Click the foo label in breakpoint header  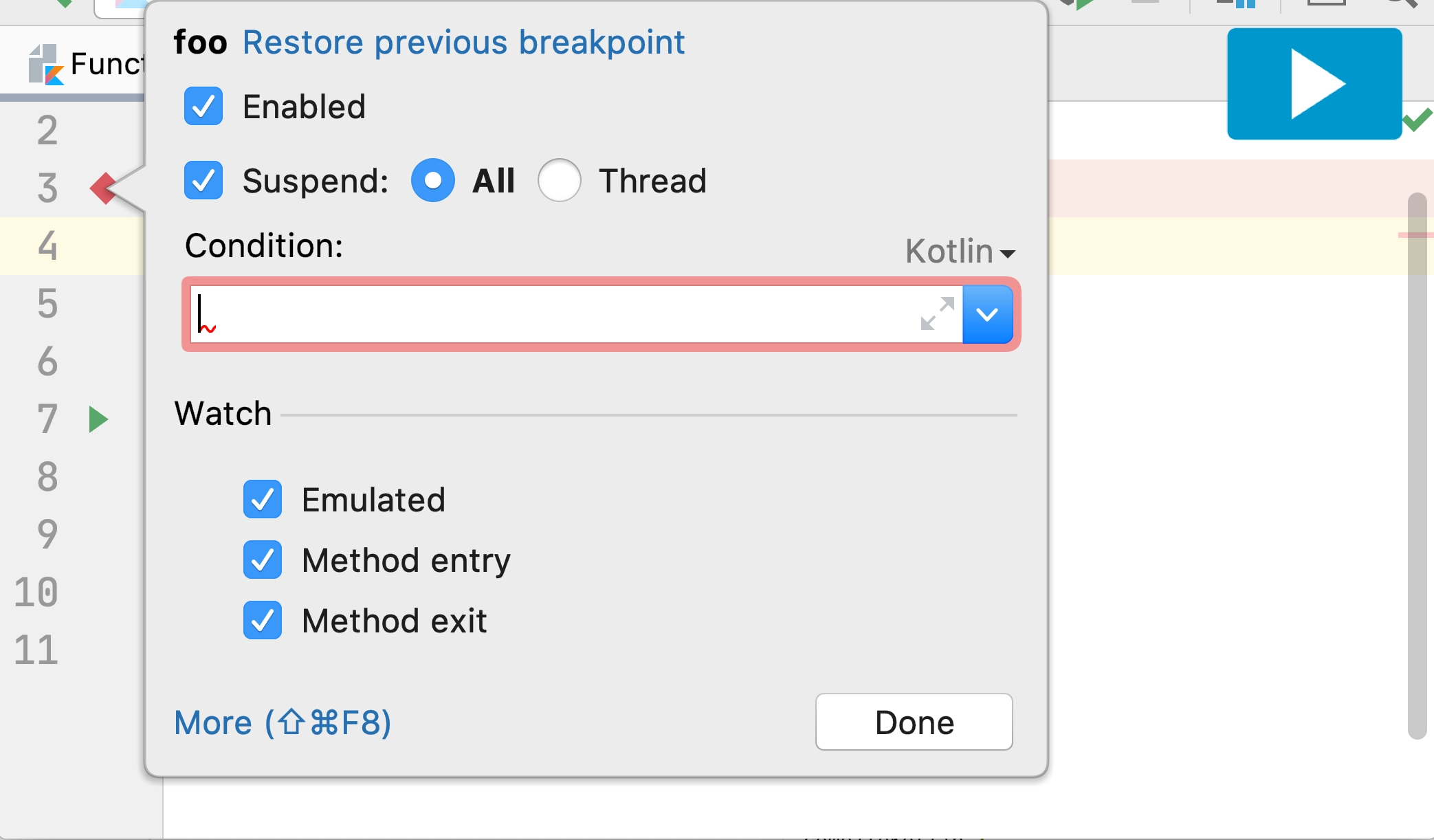point(199,42)
